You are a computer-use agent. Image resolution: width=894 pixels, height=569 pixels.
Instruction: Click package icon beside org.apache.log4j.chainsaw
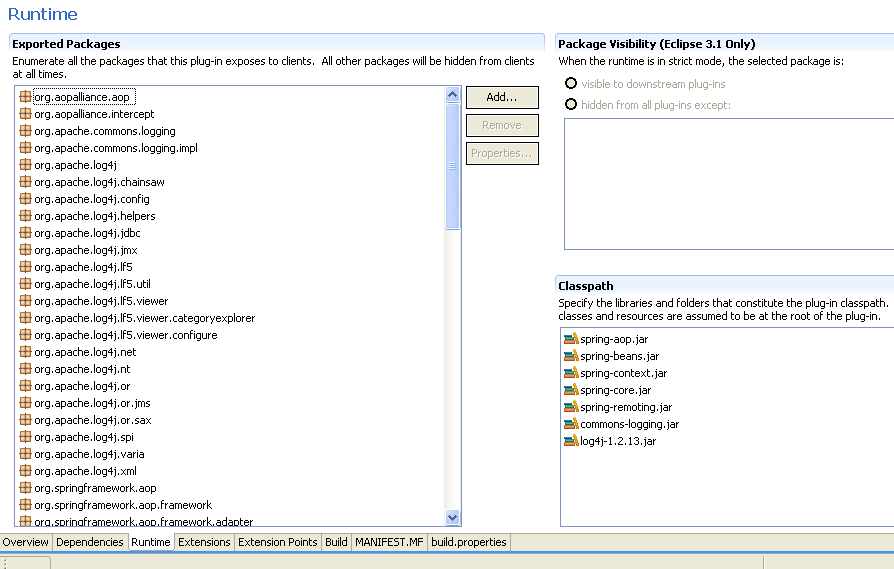pyautogui.click(x=25, y=182)
